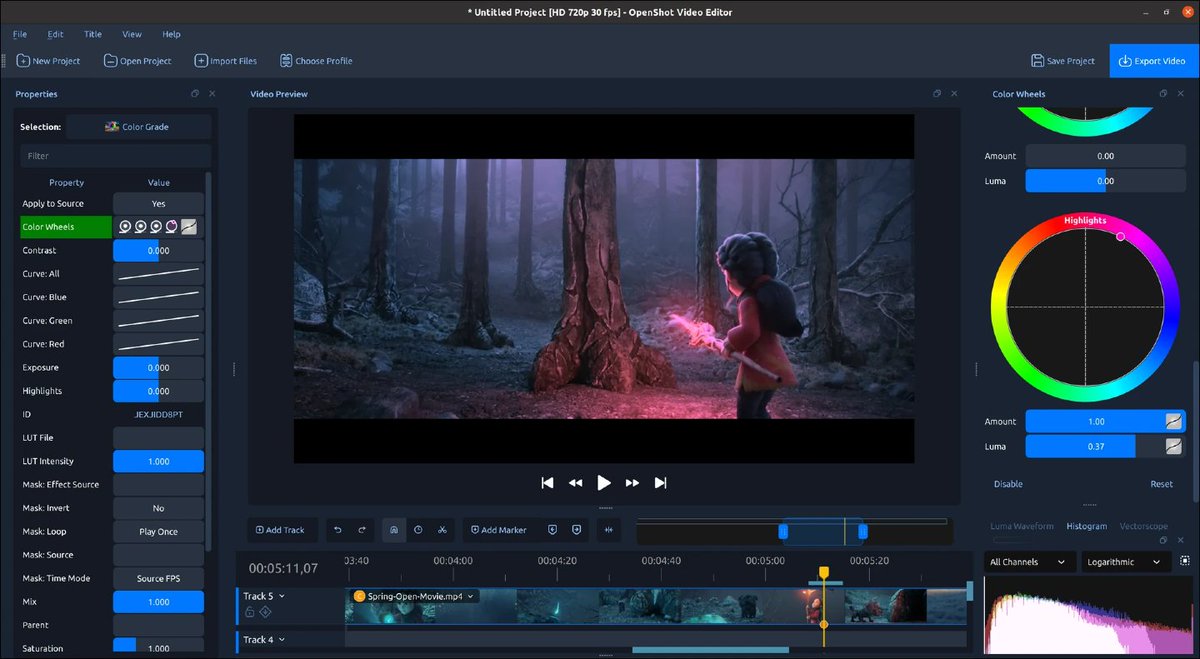
Task: Click the properties Filter input field
Action: click(x=115, y=156)
